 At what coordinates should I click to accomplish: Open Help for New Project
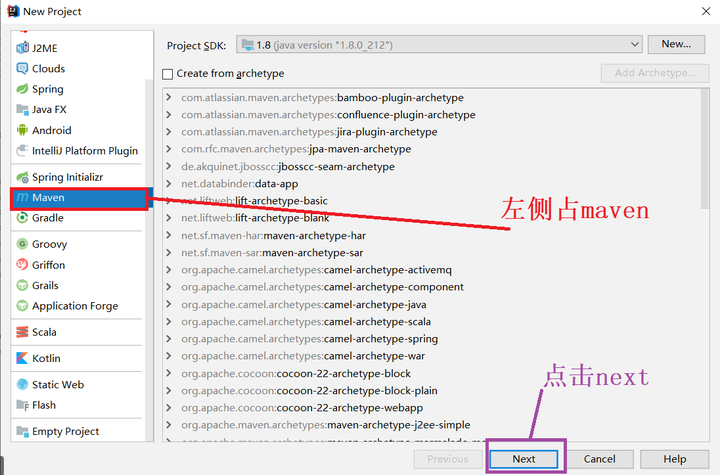coord(675,459)
